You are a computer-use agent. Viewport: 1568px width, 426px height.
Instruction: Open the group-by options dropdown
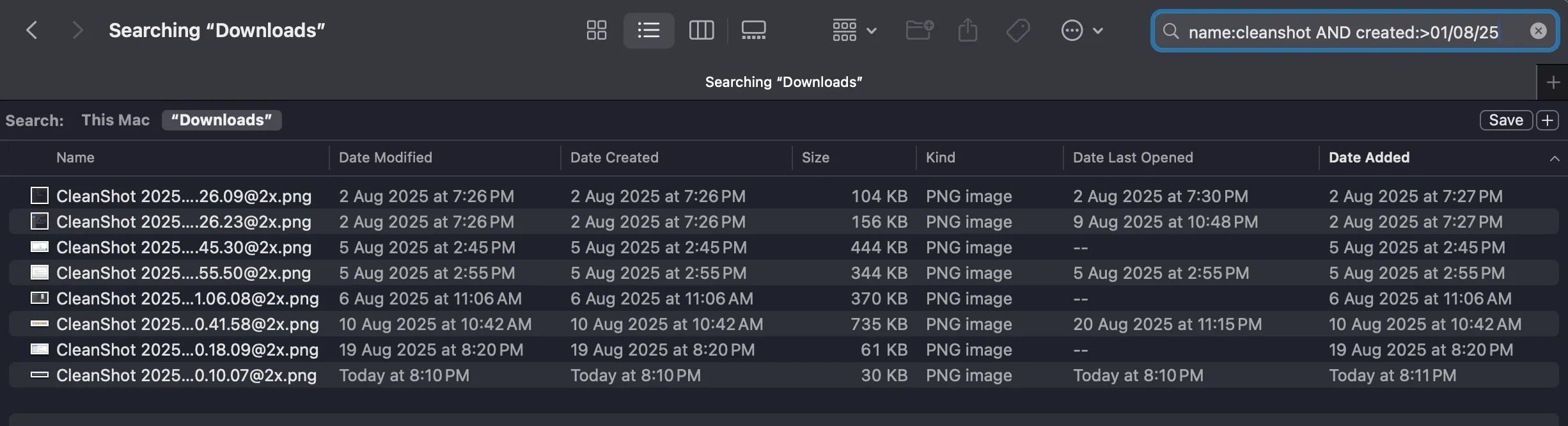coord(854,30)
